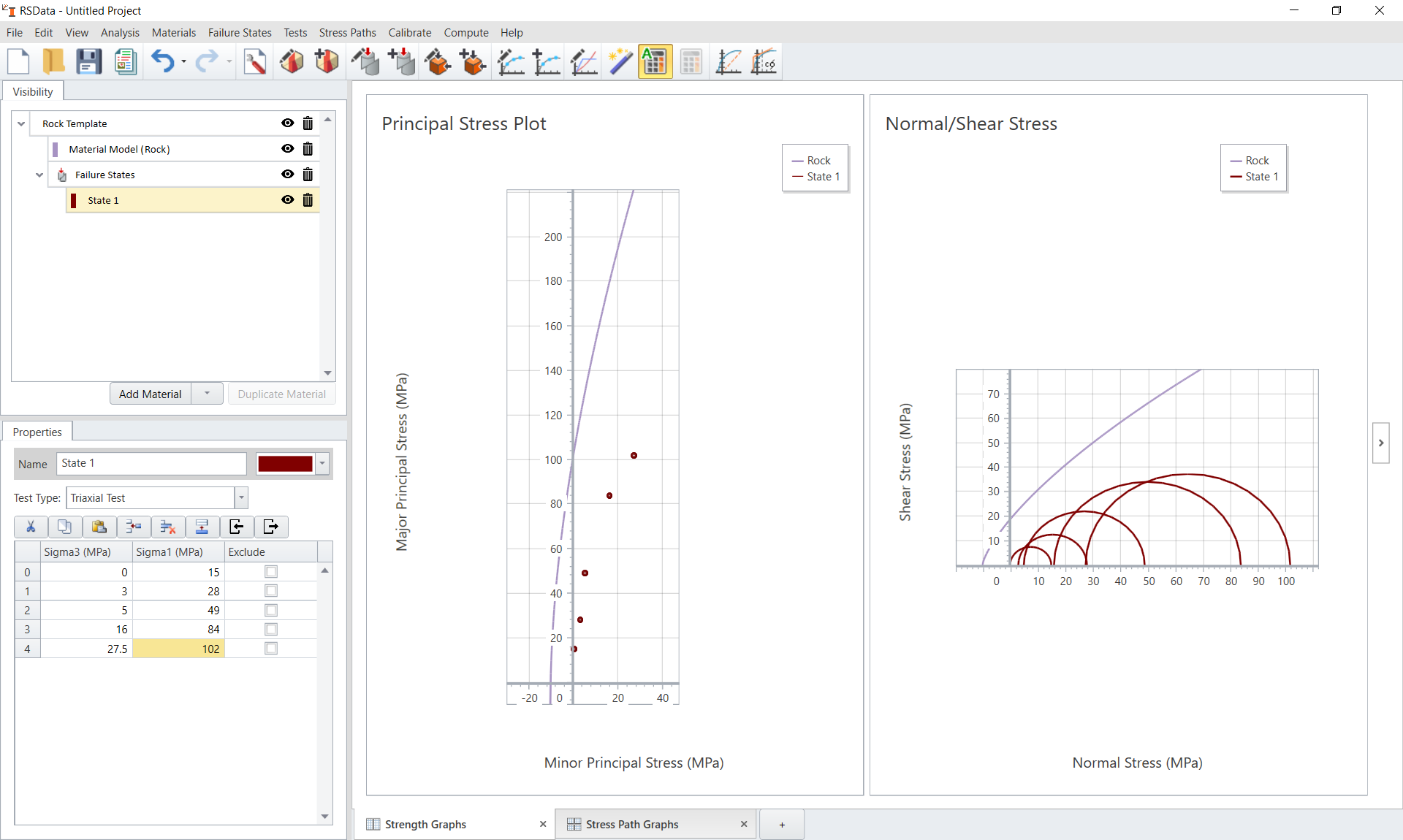Open the Compute menu
The image size is (1403, 840).
pyautogui.click(x=466, y=32)
